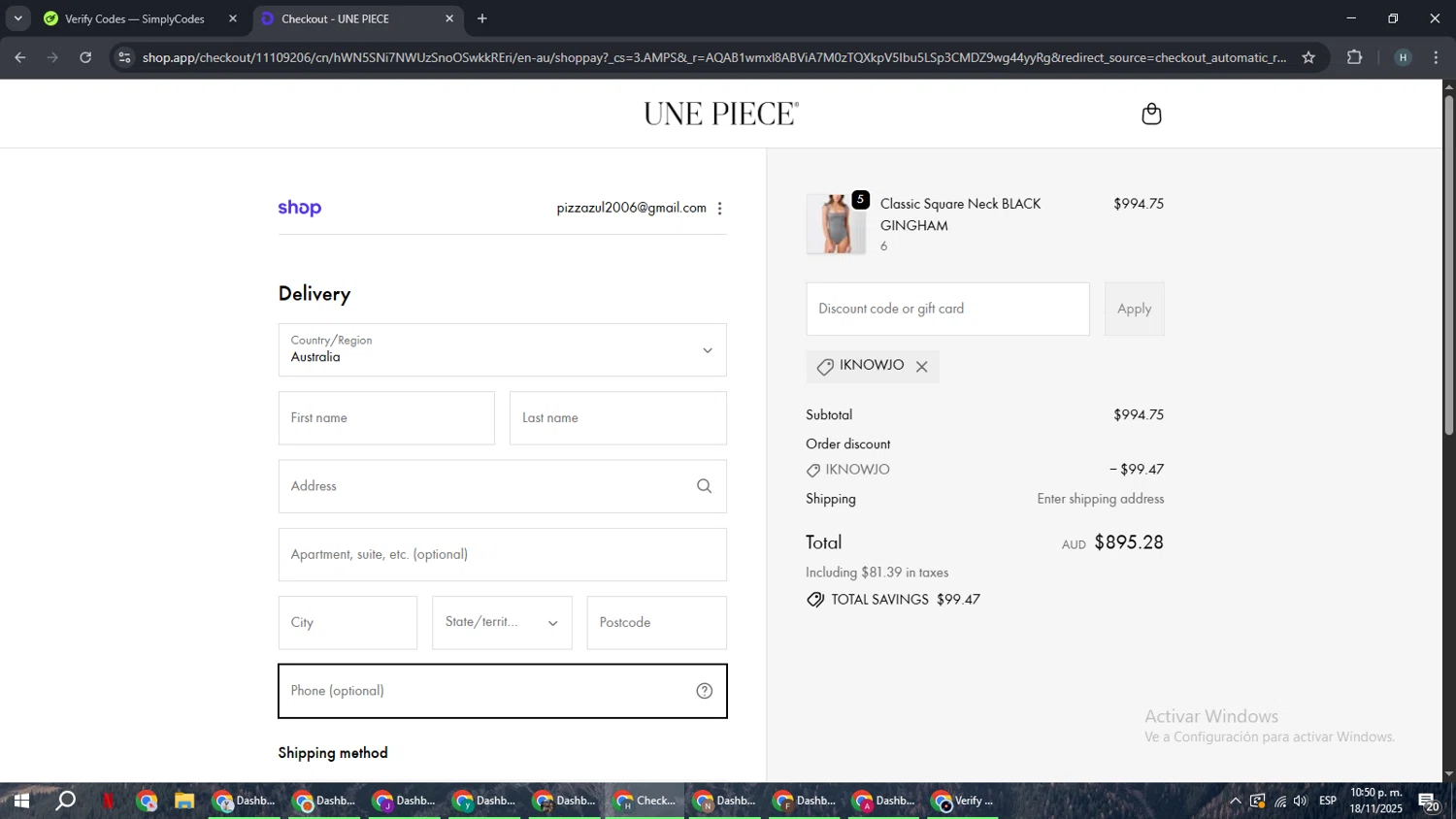Open Windows Start menu
Viewport: 1456px width, 819px height.
[x=20, y=801]
